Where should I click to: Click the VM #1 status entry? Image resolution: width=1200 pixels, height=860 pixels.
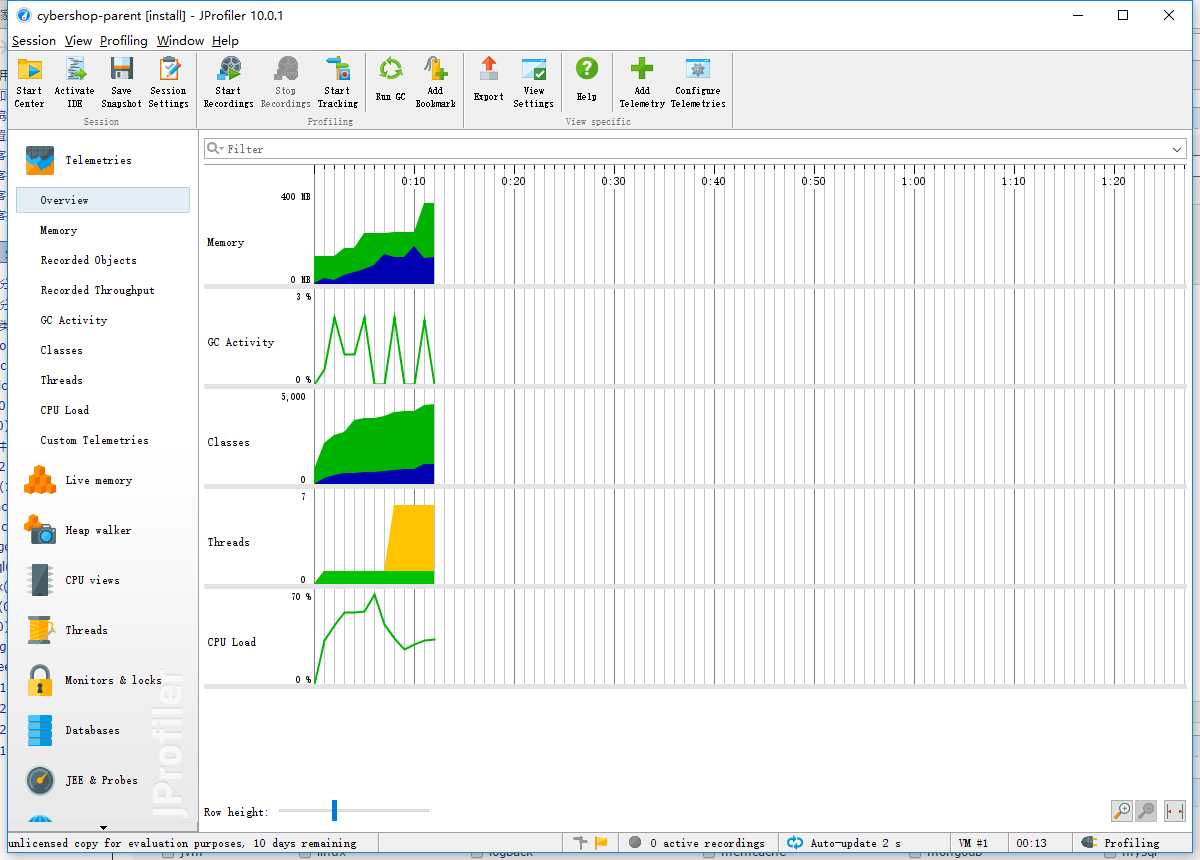(973, 843)
